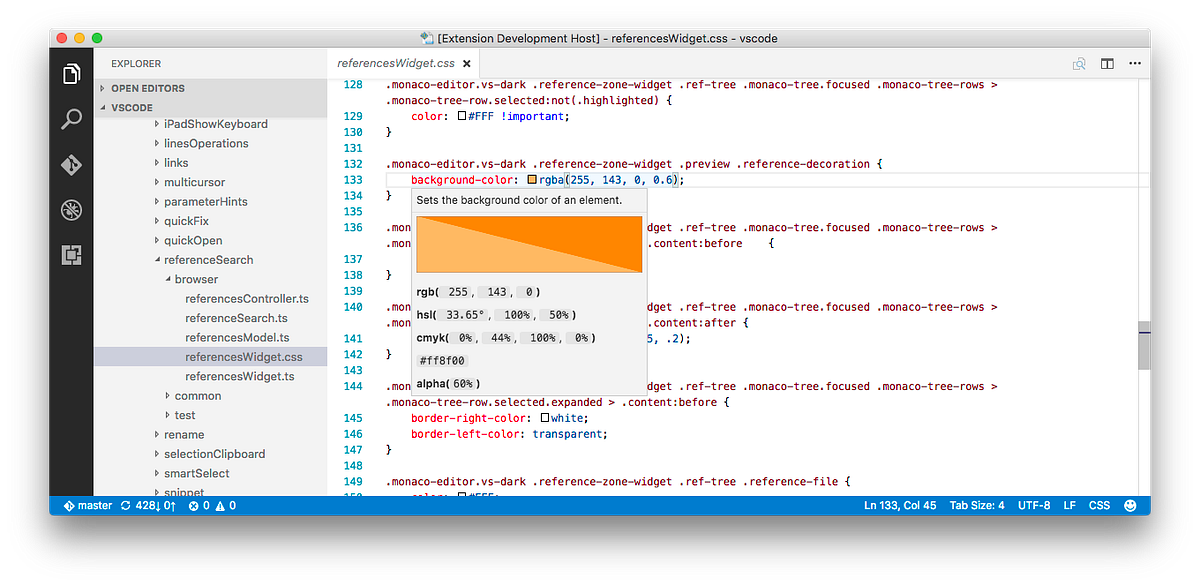Select the Search icon in the activity bar

click(x=71, y=119)
